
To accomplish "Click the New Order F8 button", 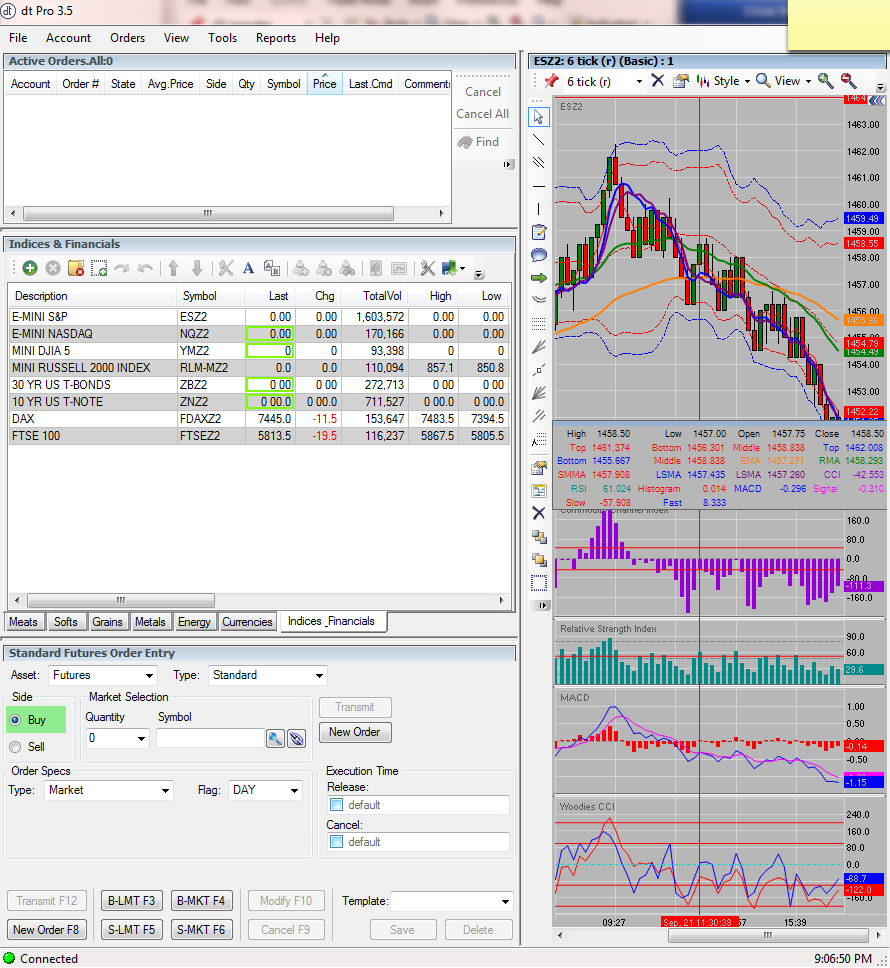I will coord(46,930).
